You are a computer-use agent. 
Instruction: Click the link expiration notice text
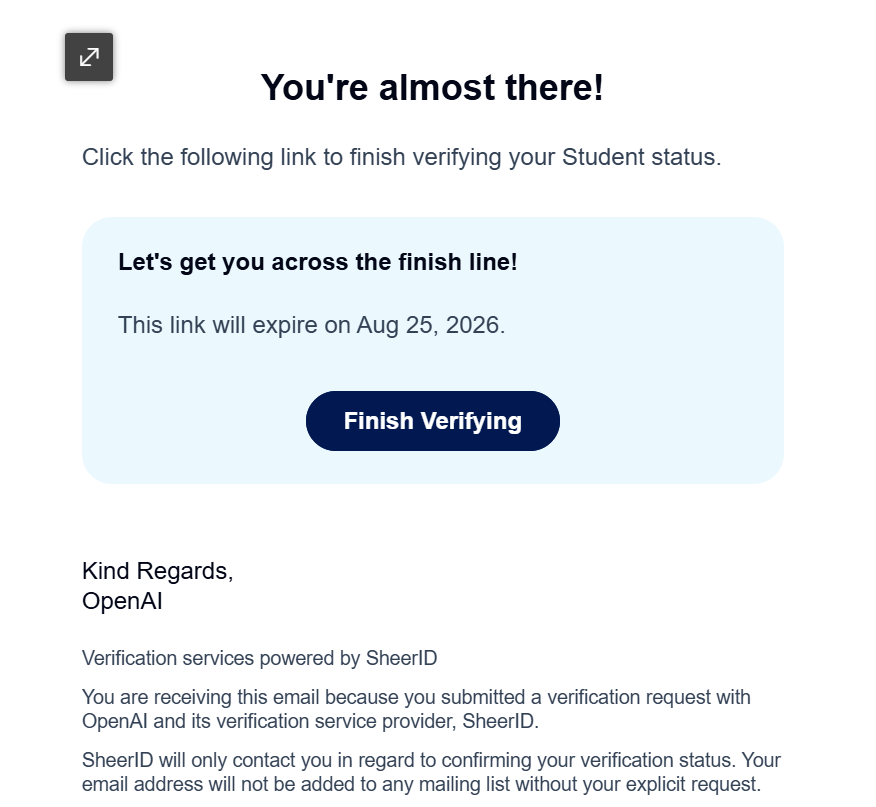coord(311,325)
